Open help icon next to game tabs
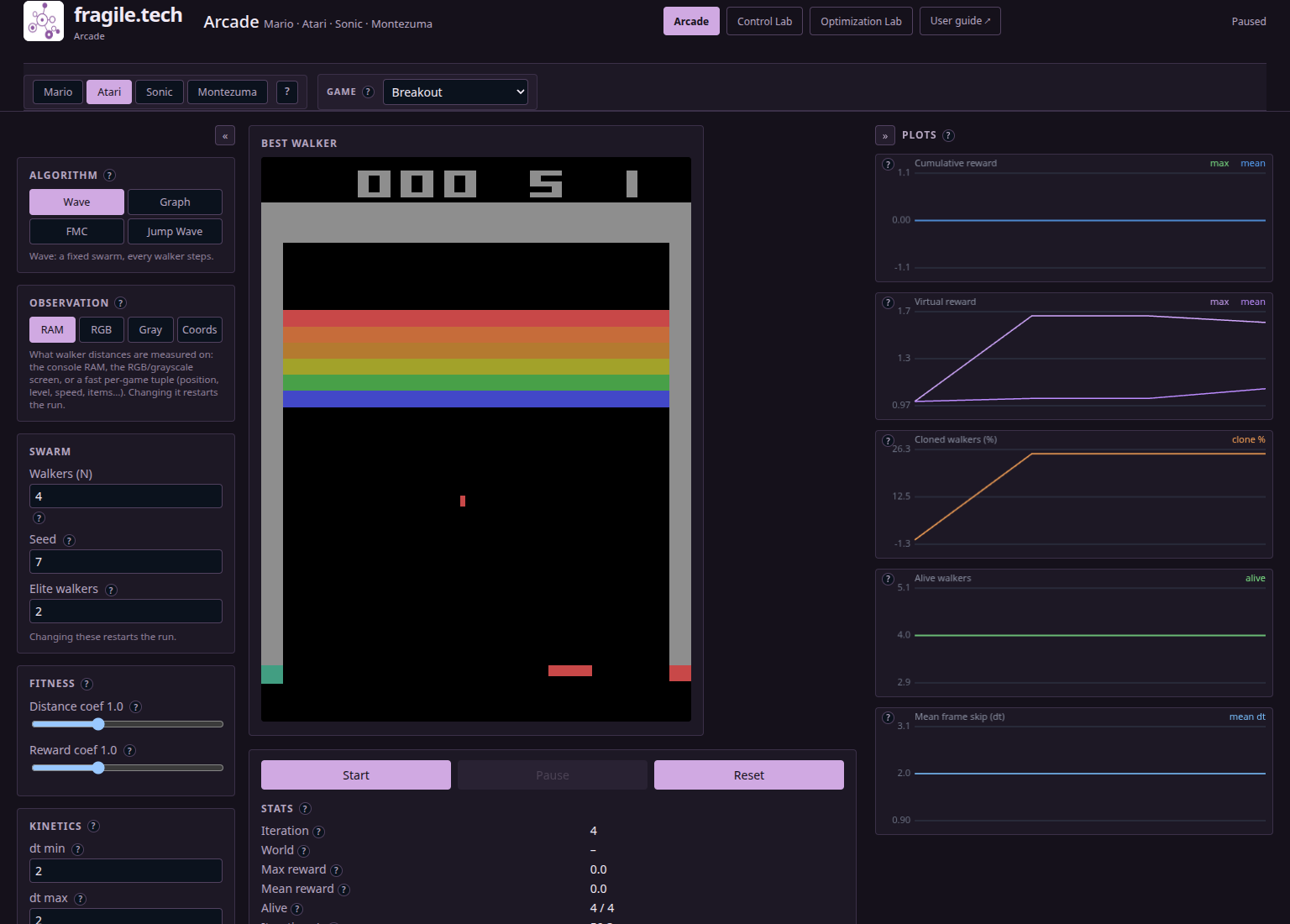Screen dimensions: 1290x924 (x=287, y=92)
